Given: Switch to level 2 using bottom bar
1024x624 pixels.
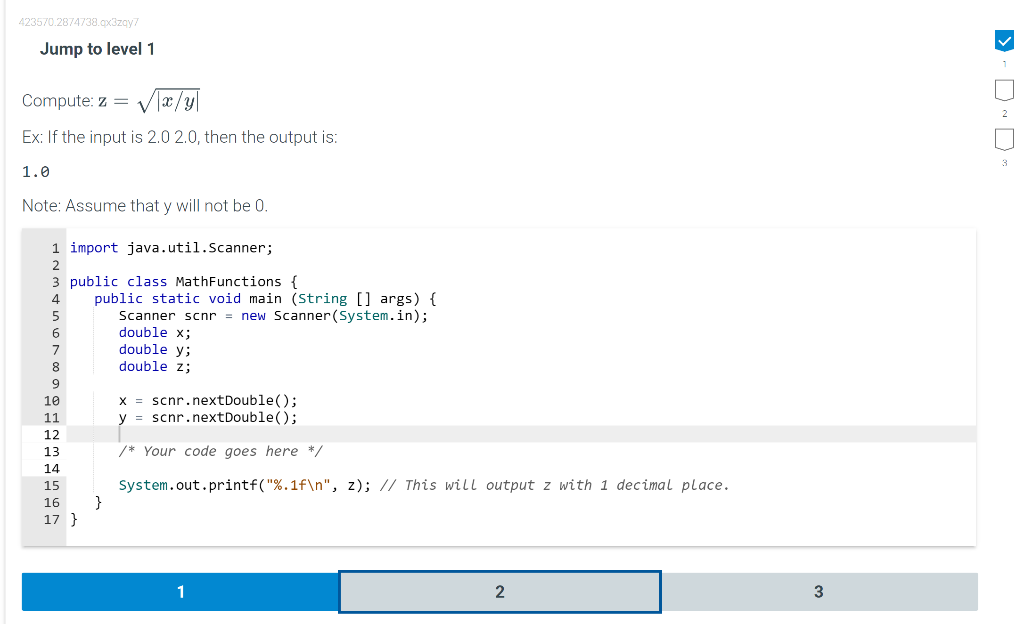Looking at the screenshot, I should point(499,591).
